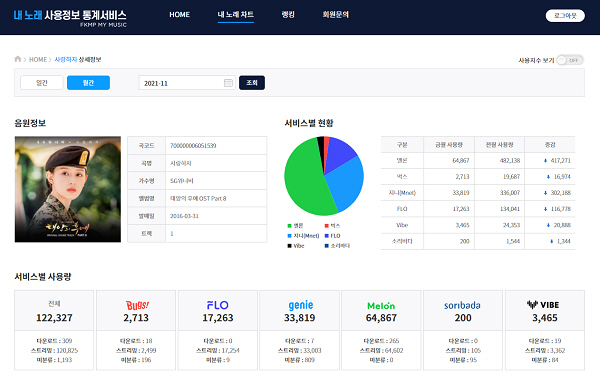The image size is (600, 384).
Task: Select the soribada logo card
Action: (x=463, y=311)
